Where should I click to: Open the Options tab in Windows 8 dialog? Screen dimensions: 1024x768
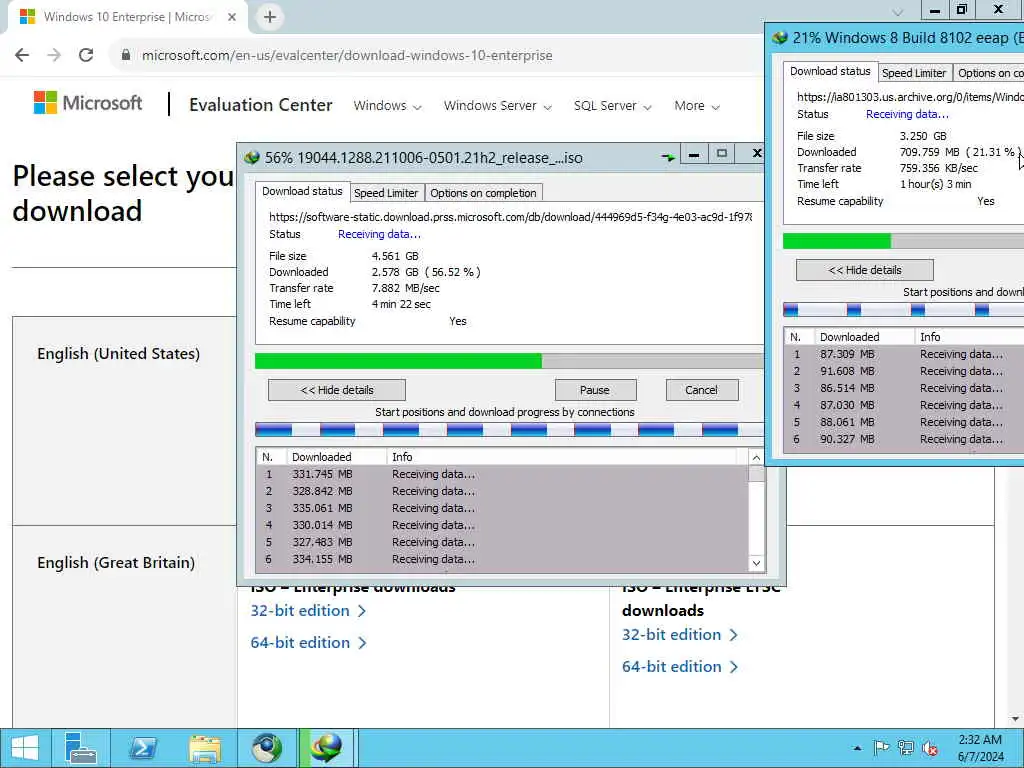(988, 73)
